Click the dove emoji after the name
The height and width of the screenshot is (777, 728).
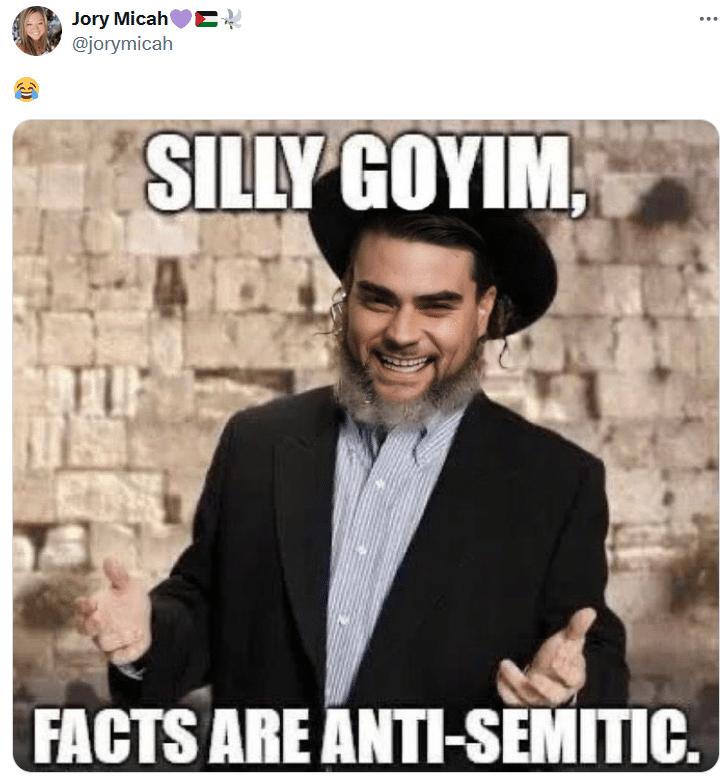(231, 19)
